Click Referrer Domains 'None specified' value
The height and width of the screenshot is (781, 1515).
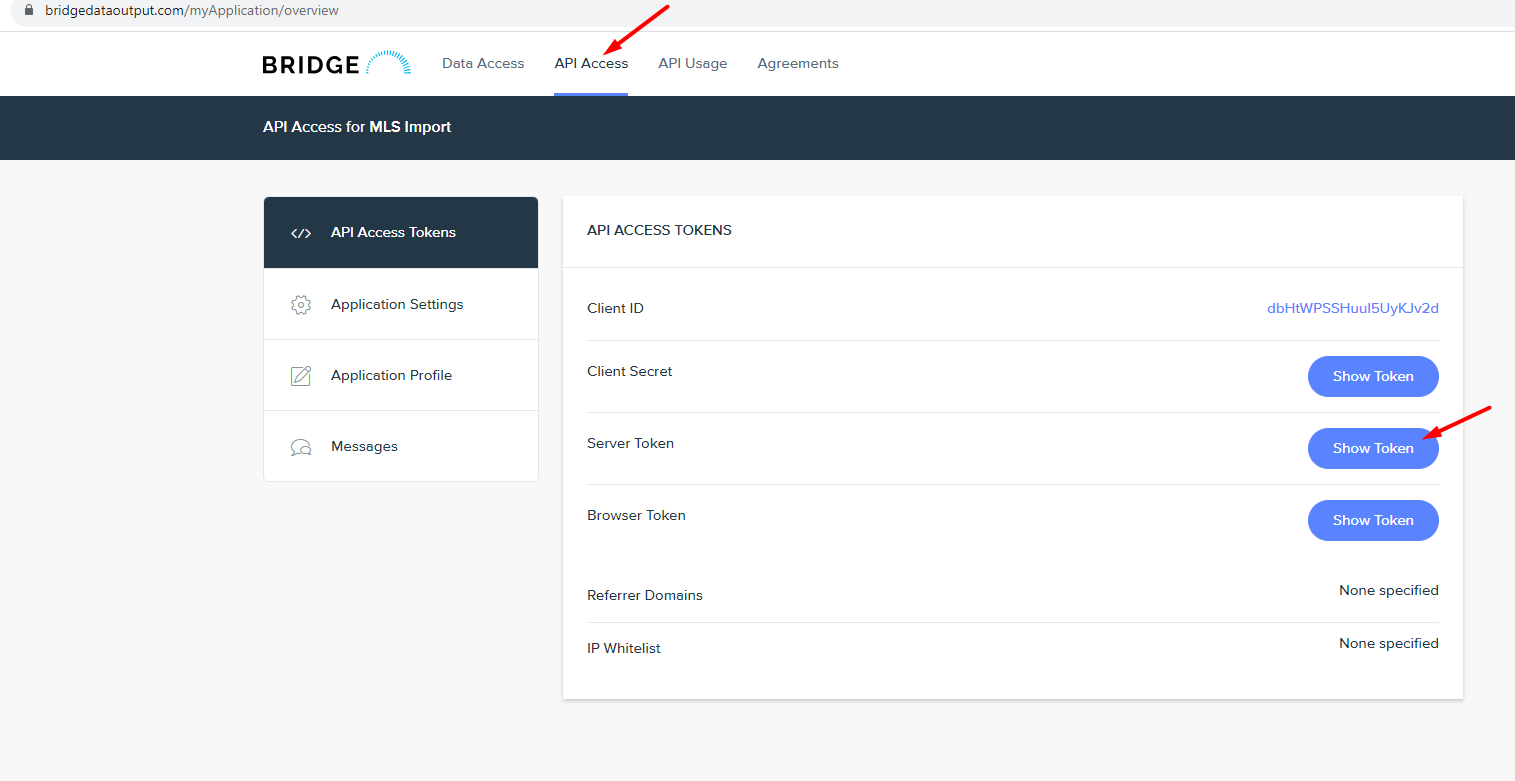tap(1389, 590)
